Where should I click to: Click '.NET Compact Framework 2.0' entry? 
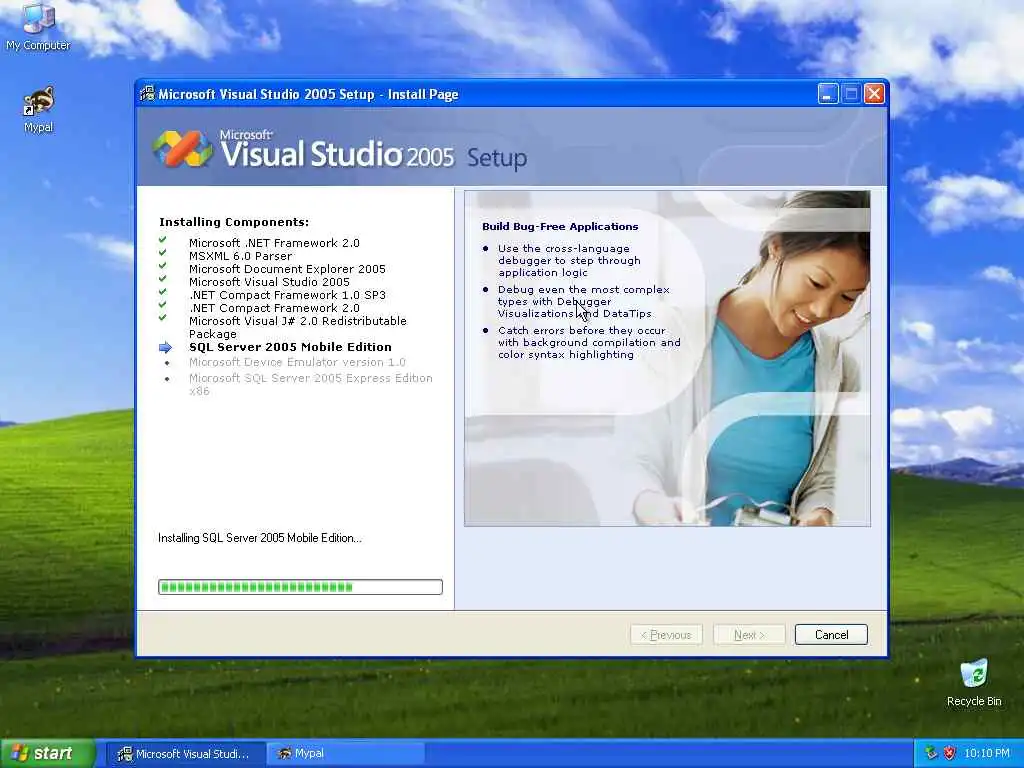point(274,308)
